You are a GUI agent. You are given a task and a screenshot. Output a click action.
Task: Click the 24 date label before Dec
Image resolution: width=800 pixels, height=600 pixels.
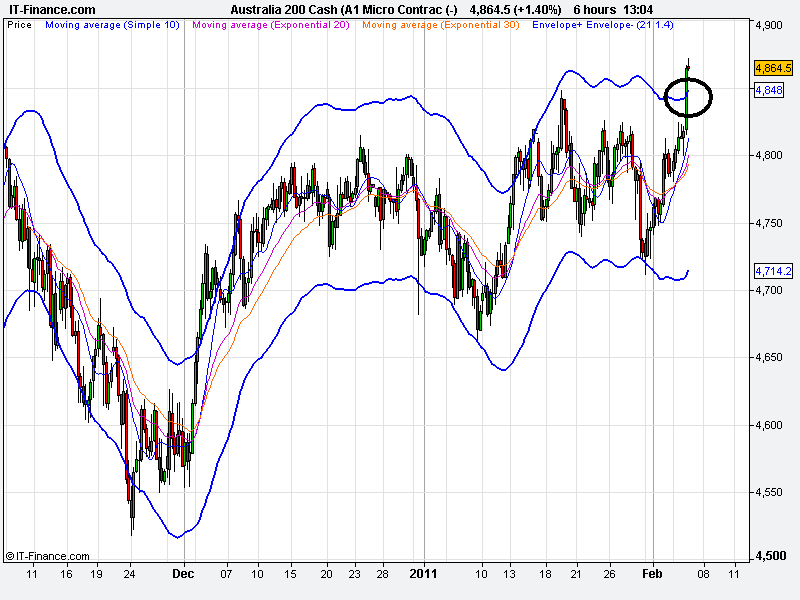tap(130, 574)
